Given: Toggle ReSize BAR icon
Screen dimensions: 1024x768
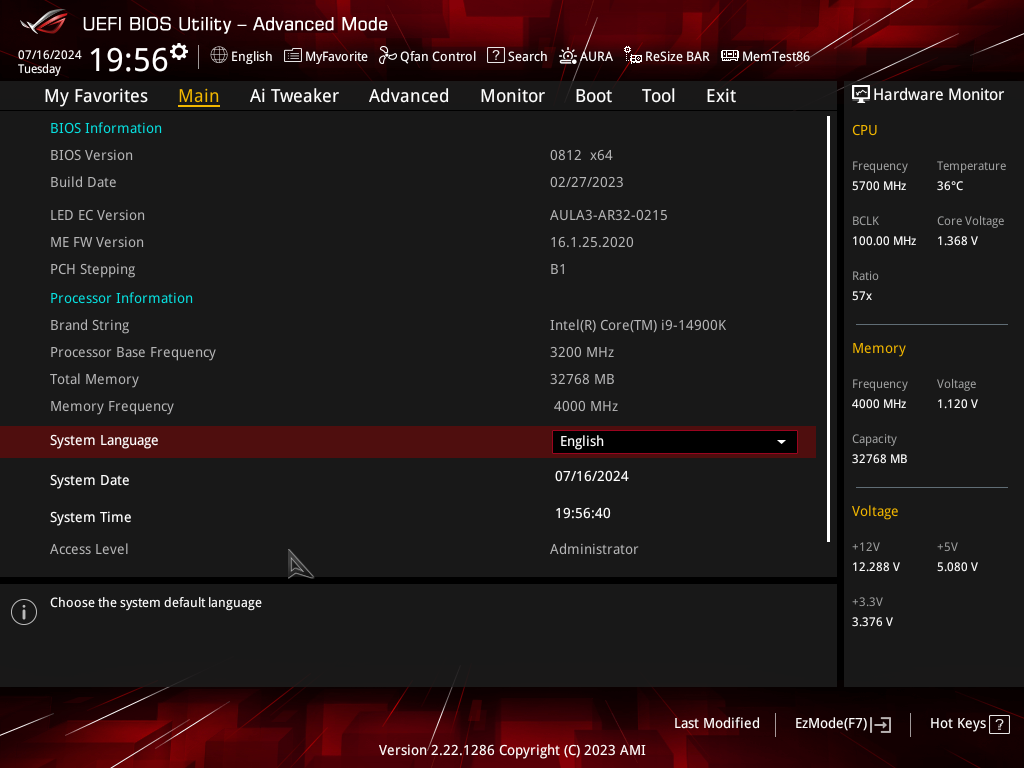Looking at the screenshot, I should tap(632, 56).
